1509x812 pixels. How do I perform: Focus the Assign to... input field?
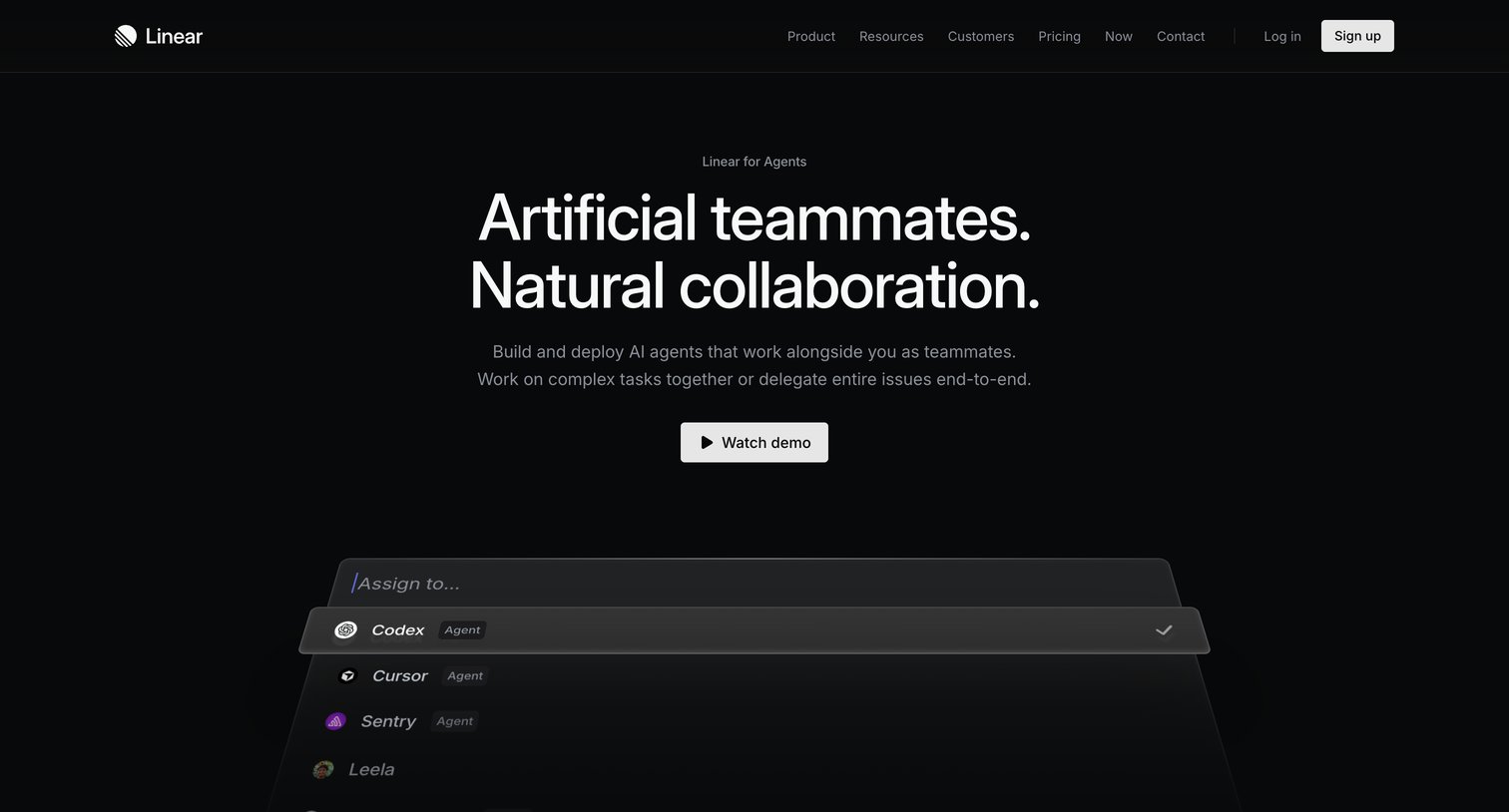[754, 584]
